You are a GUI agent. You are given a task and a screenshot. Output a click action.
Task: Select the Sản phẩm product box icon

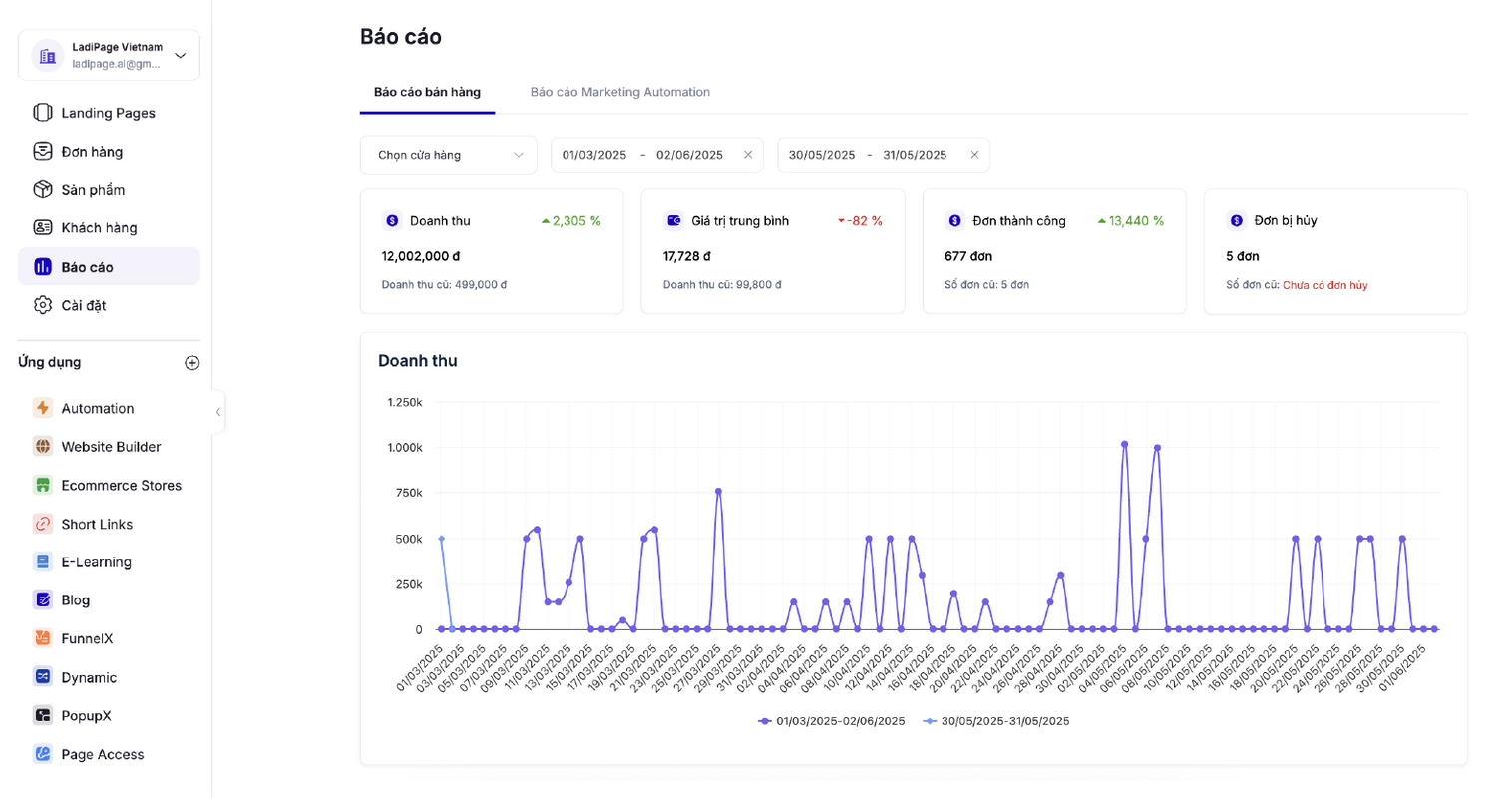coord(43,190)
